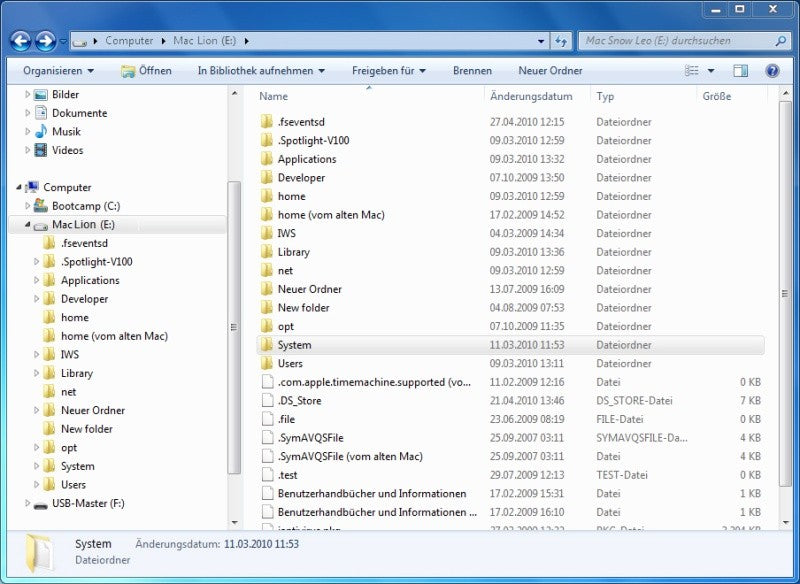Open the Help question mark icon
This screenshot has width=800, height=584.
pyautogui.click(x=772, y=71)
